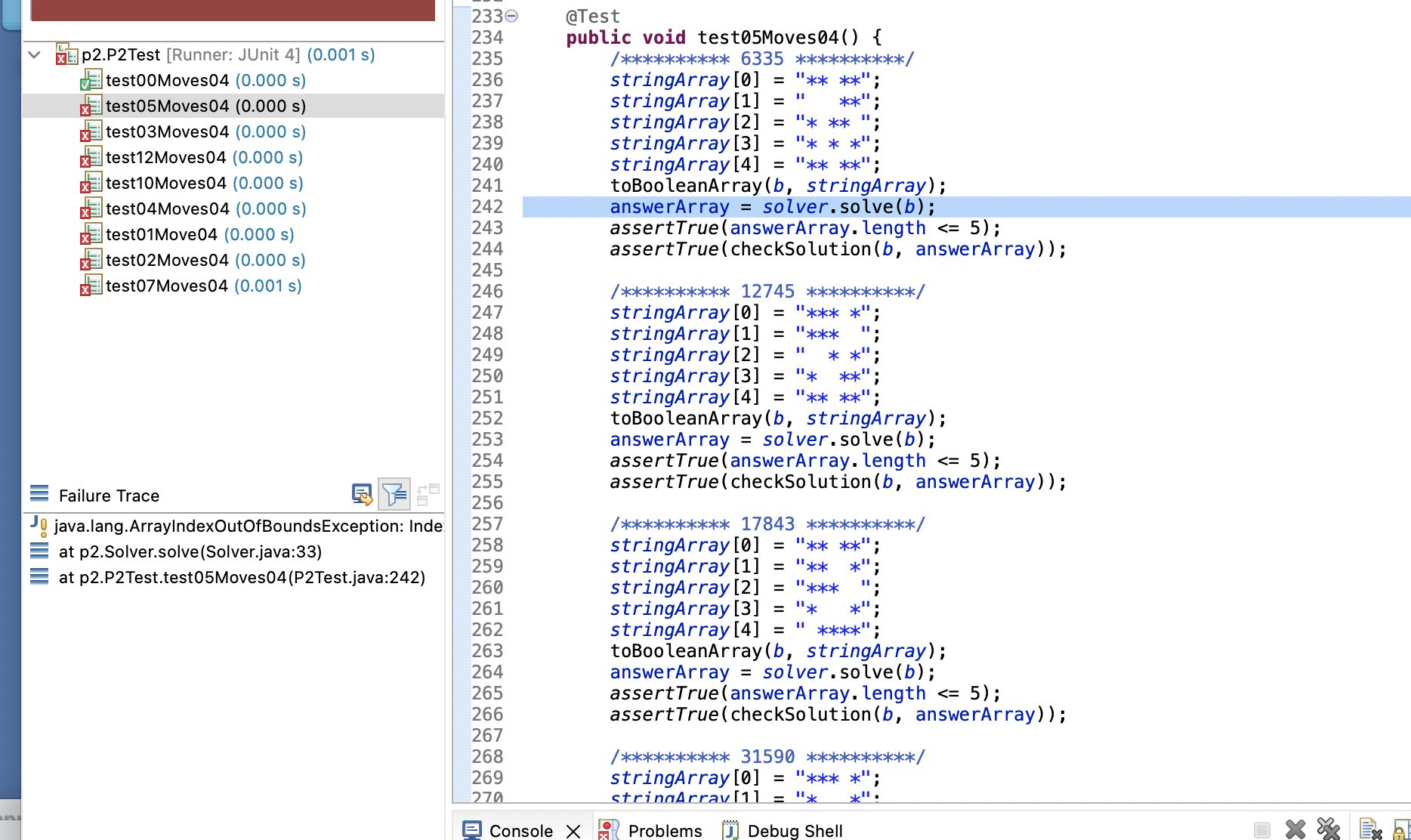Click the Compare Actual With Expected icon
This screenshot has width=1411, height=840.
(x=428, y=495)
